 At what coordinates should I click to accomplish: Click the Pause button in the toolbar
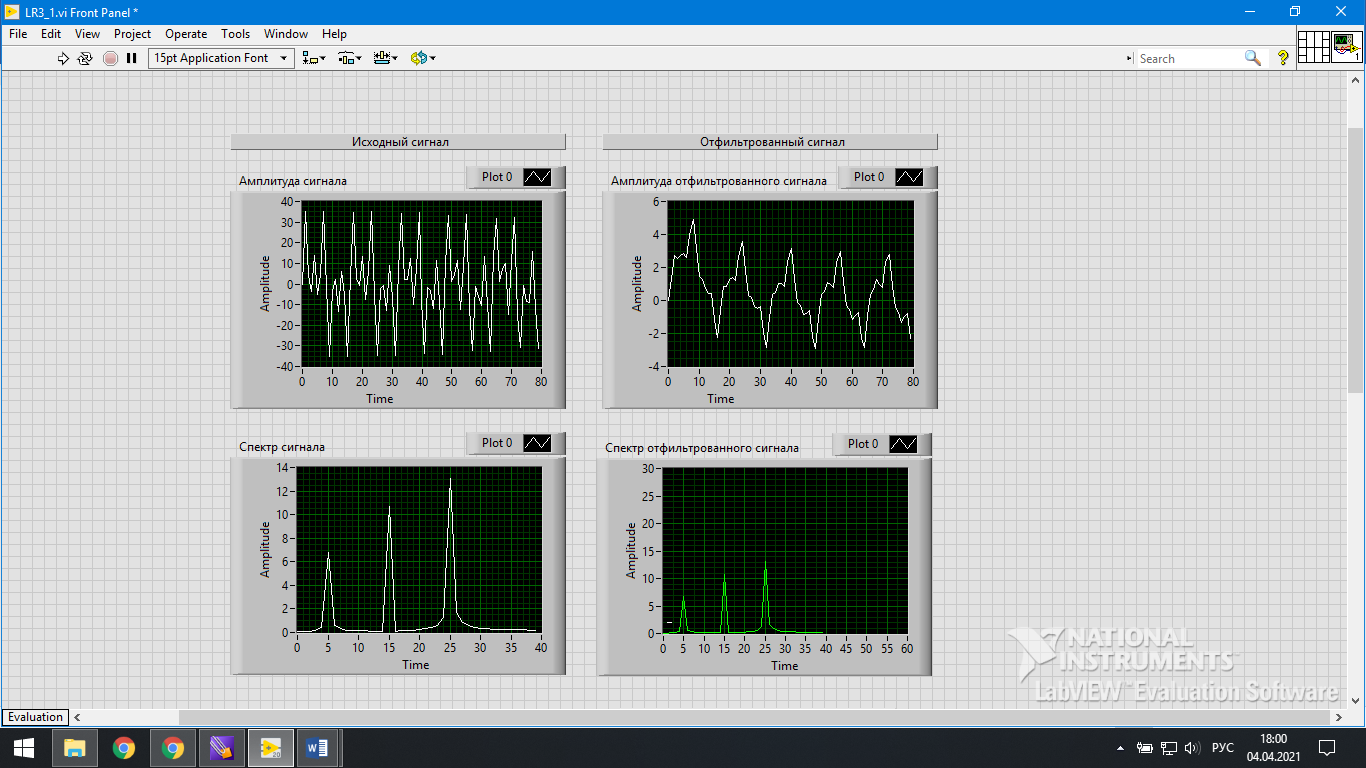[x=131, y=58]
